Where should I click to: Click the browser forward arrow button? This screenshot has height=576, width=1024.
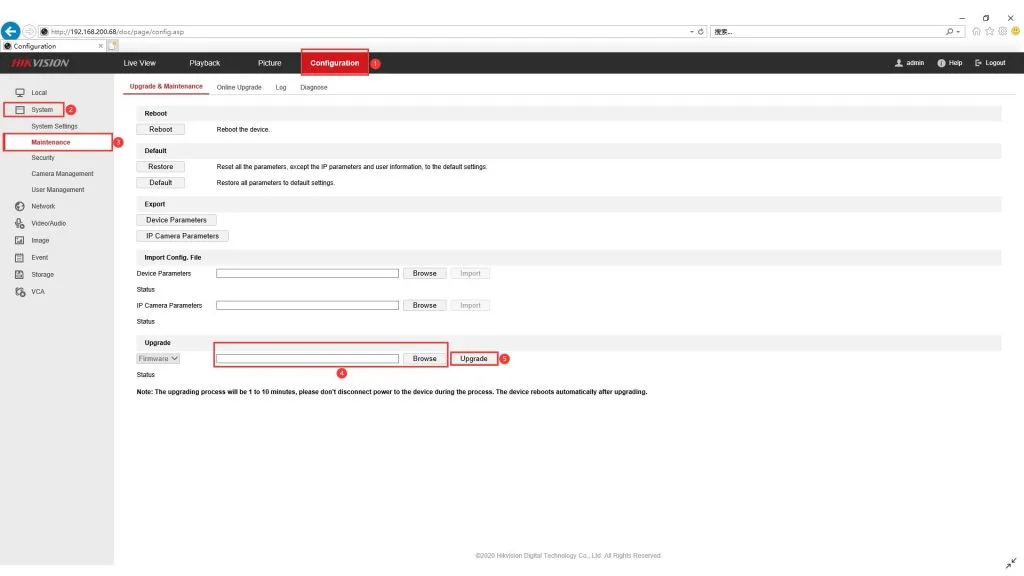click(29, 31)
